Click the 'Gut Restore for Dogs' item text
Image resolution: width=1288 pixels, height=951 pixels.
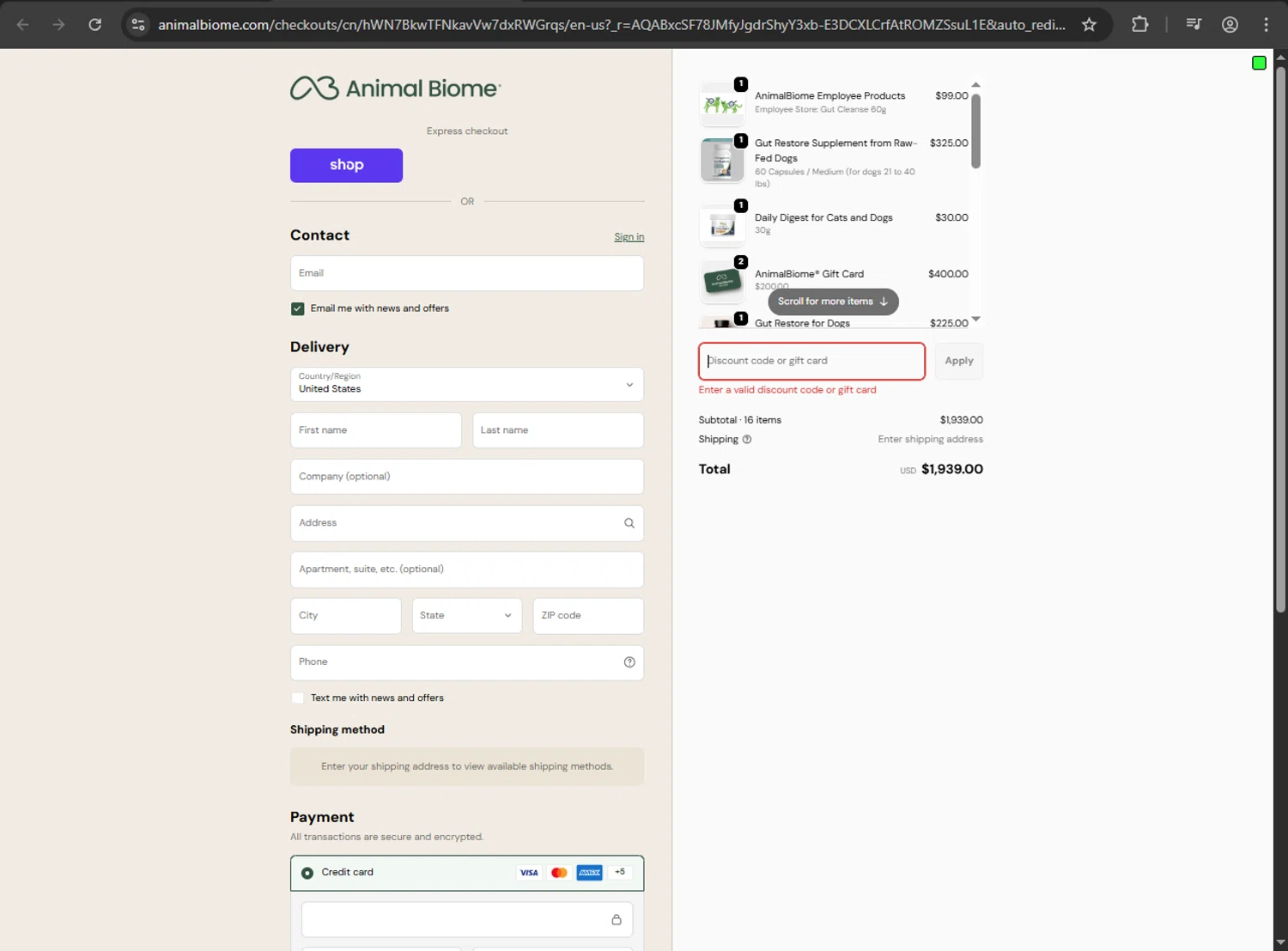(802, 323)
